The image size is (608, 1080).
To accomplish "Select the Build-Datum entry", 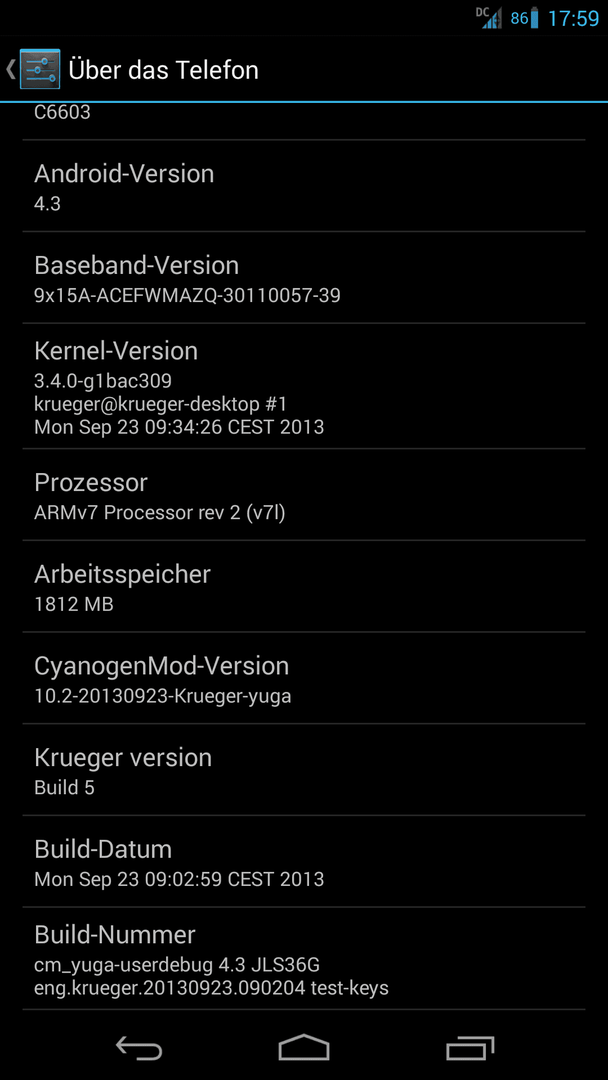I will [304, 862].
